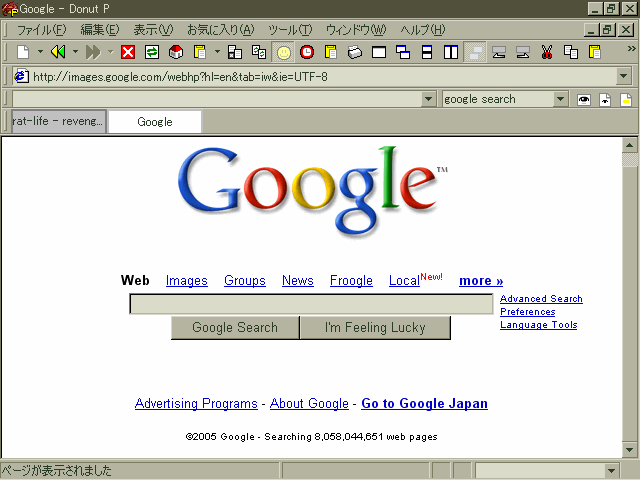
Task: Switch to the 'rat-life - reveng...' tab
Action: point(59,121)
